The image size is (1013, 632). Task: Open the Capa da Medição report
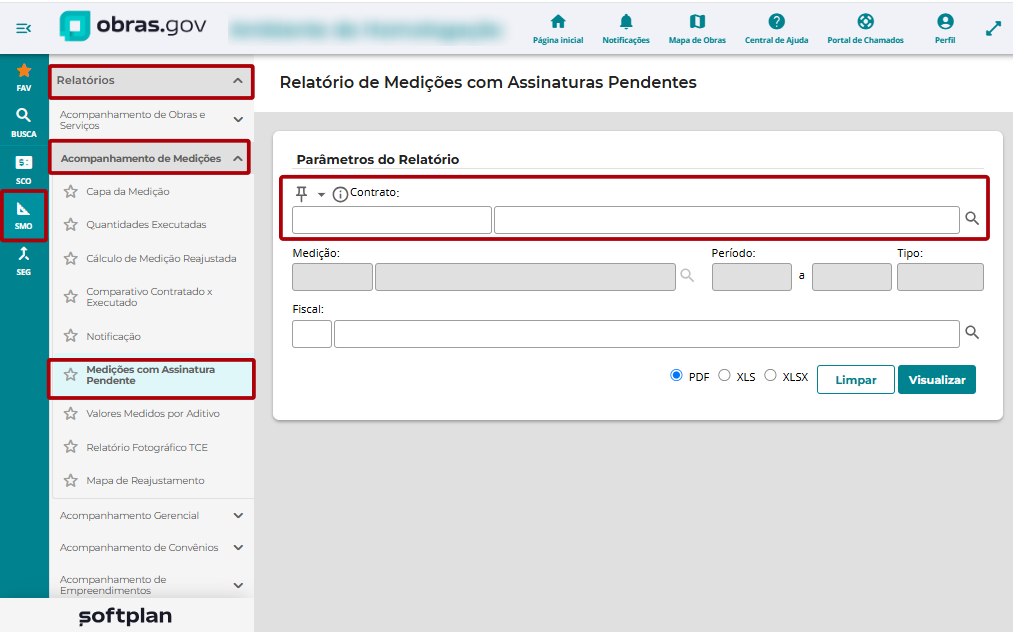128,191
